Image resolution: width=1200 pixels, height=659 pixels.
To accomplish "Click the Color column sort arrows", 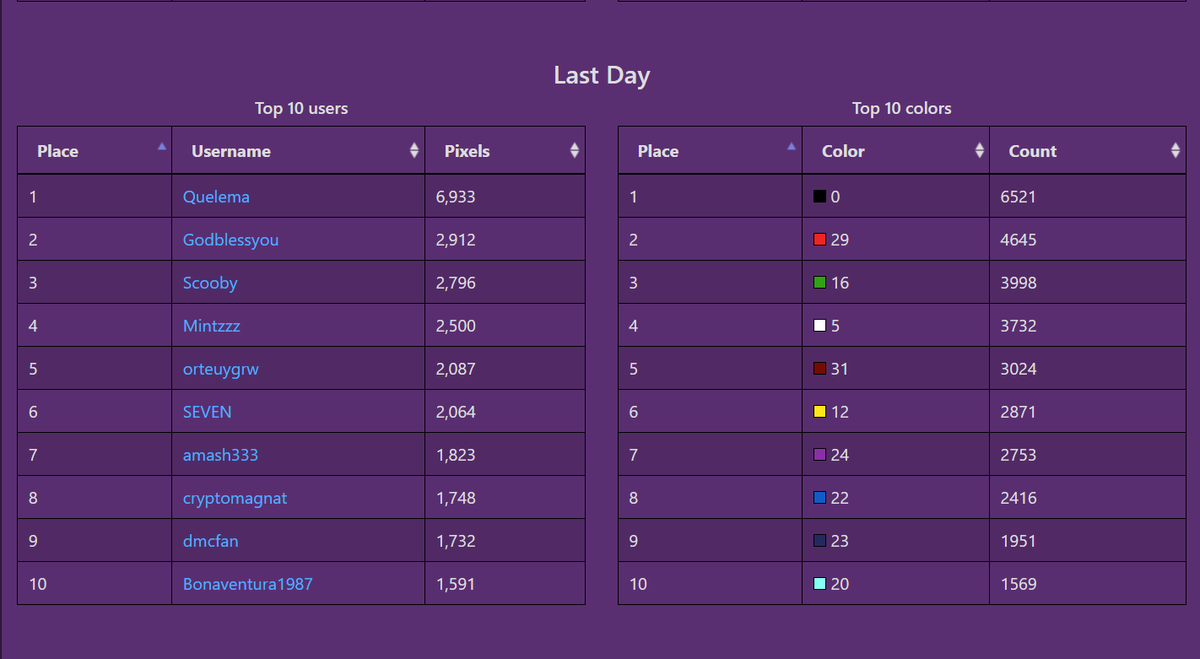I will 979,151.
